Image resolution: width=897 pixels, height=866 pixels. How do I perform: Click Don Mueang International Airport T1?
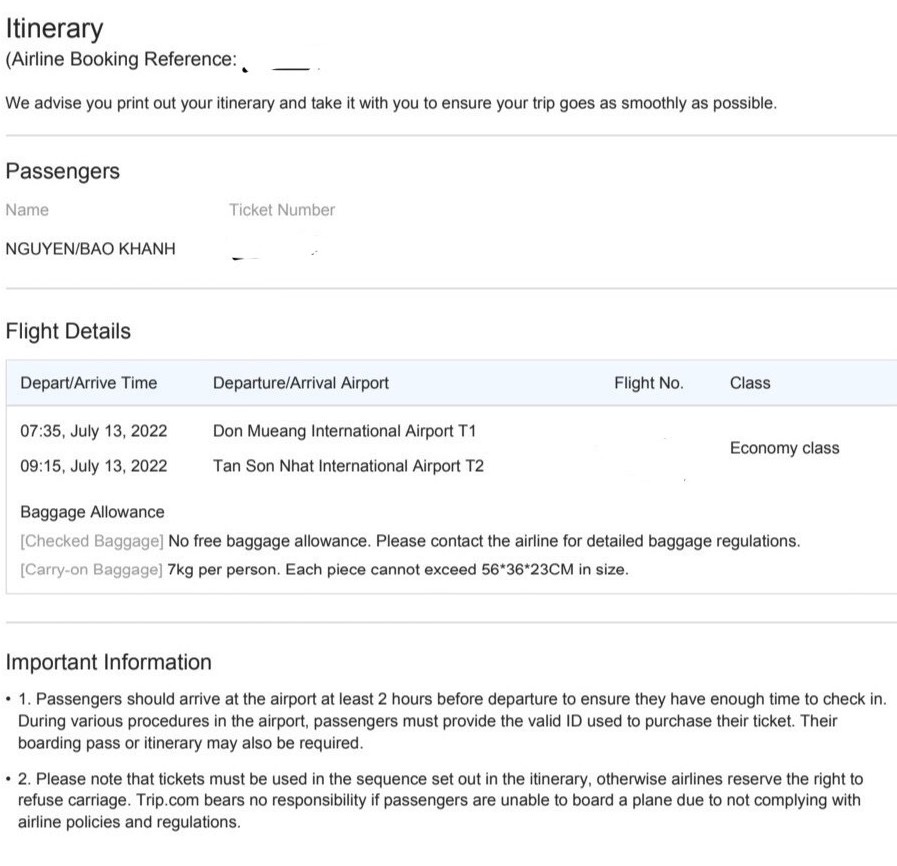pos(345,432)
